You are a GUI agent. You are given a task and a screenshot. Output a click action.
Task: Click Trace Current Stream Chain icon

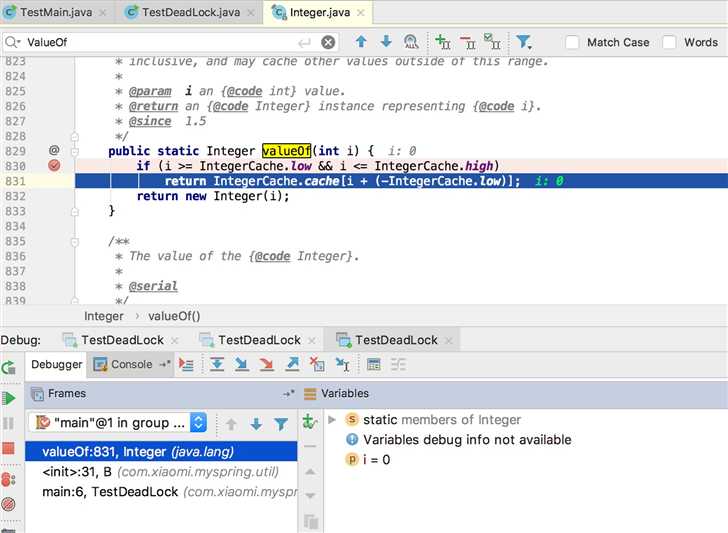point(398,364)
